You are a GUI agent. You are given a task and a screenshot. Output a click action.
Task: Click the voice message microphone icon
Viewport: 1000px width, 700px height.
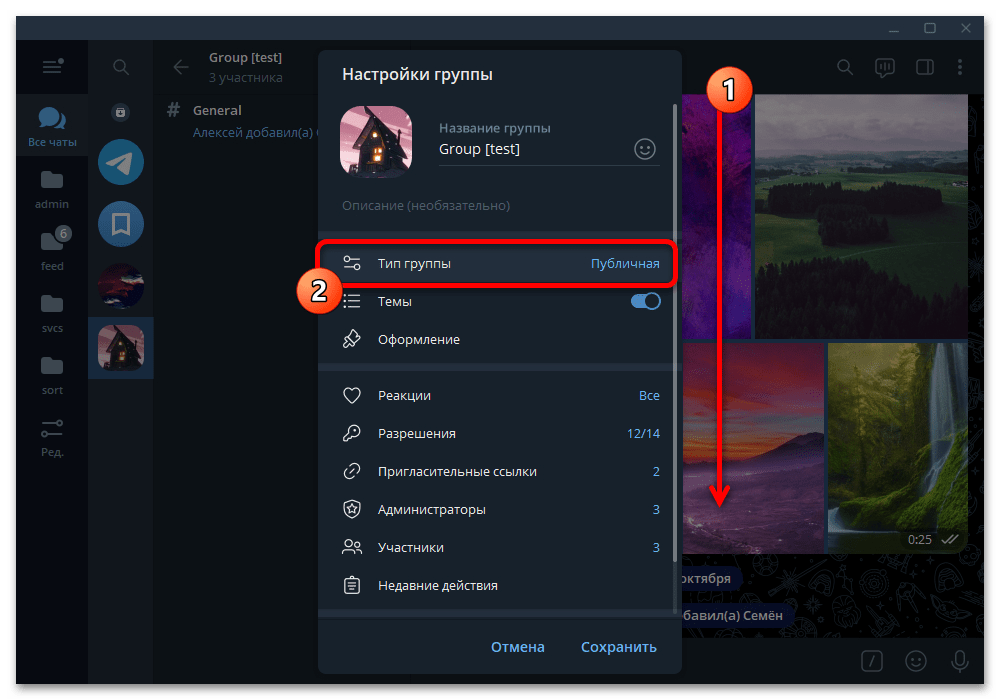click(959, 661)
